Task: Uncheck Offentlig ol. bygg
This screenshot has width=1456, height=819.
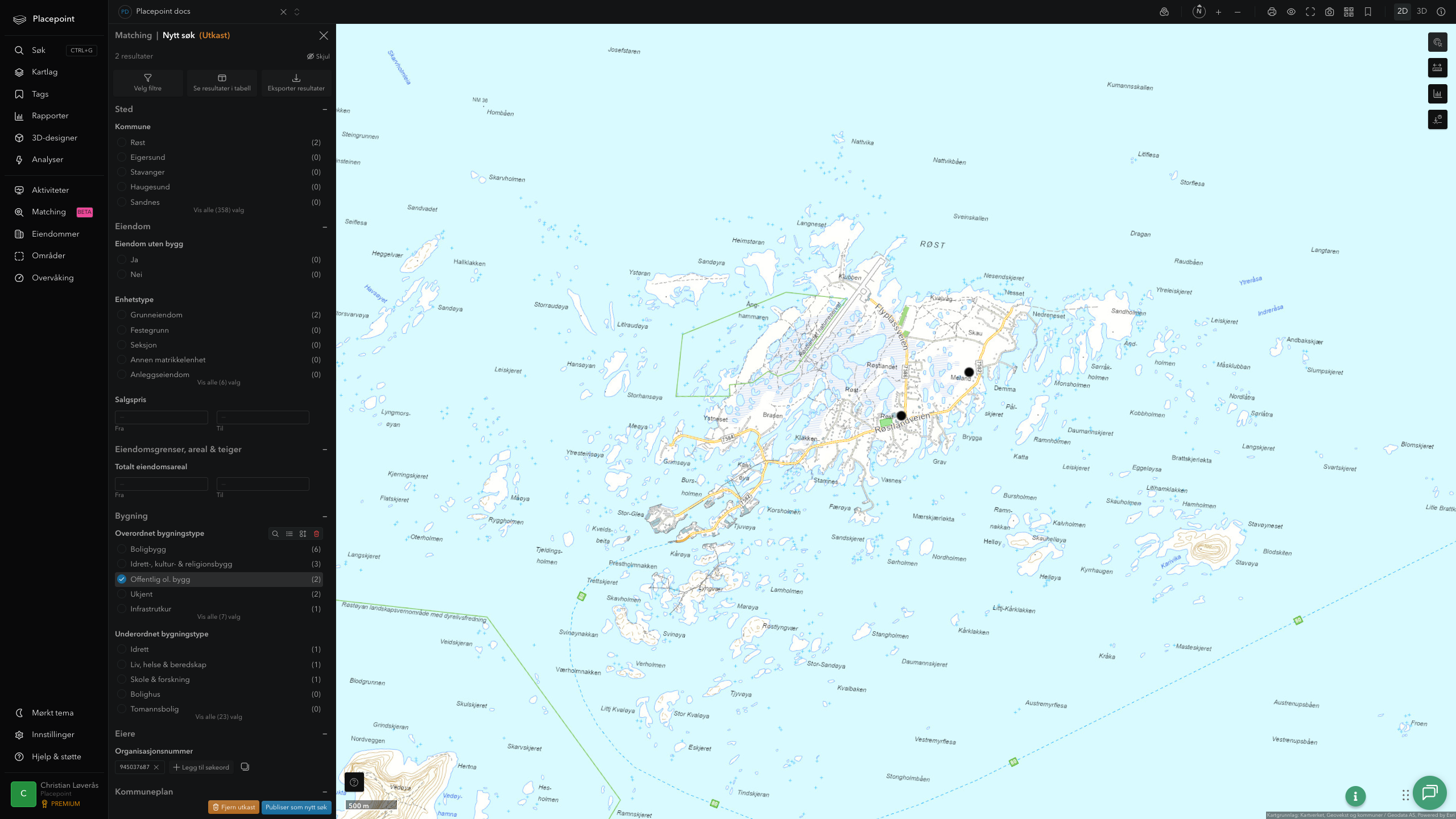Action: (x=122, y=580)
